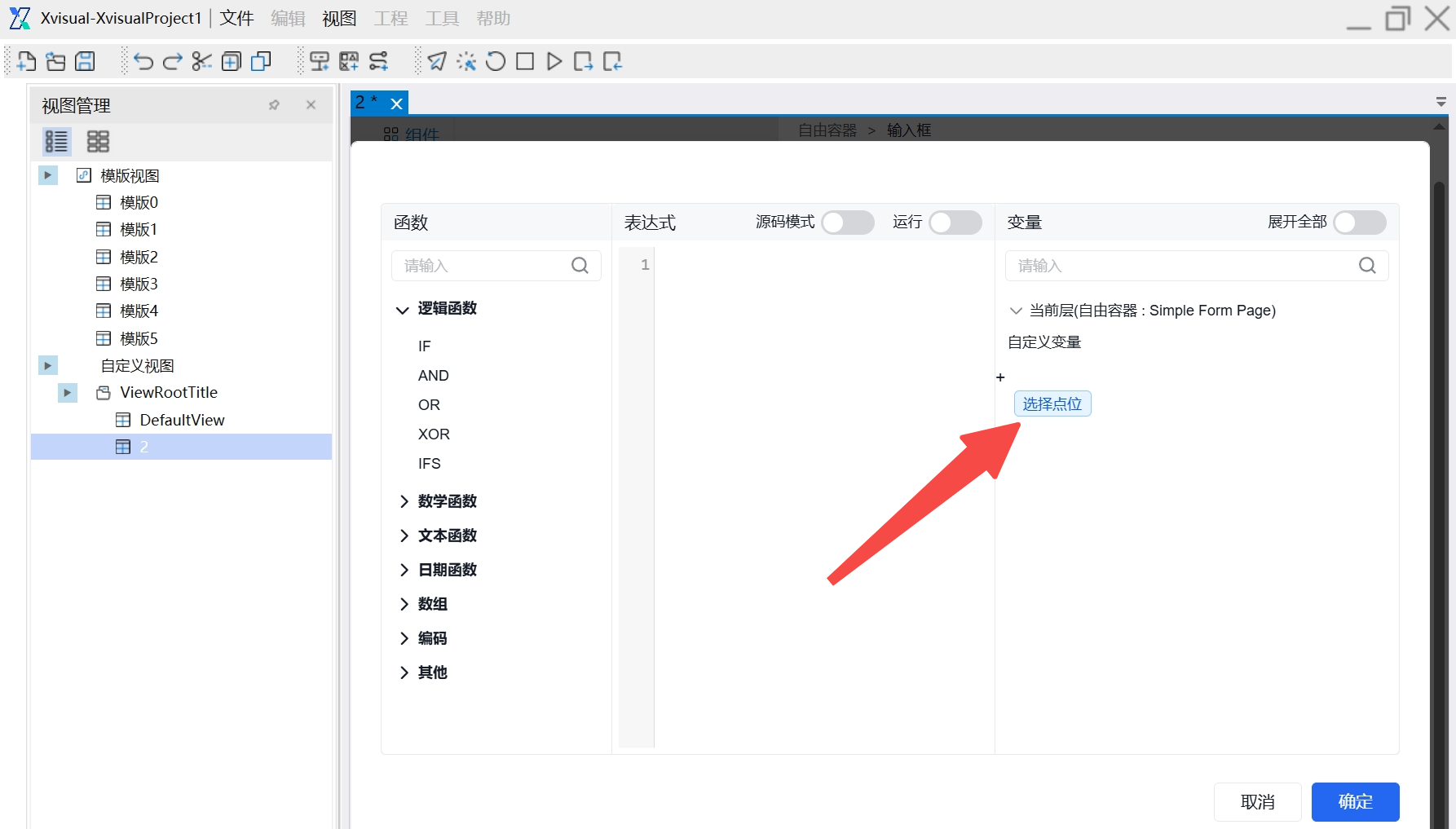Toggle the 自定义视图 tree node arrow
1456x829 pixels.
tap(48, 365)
